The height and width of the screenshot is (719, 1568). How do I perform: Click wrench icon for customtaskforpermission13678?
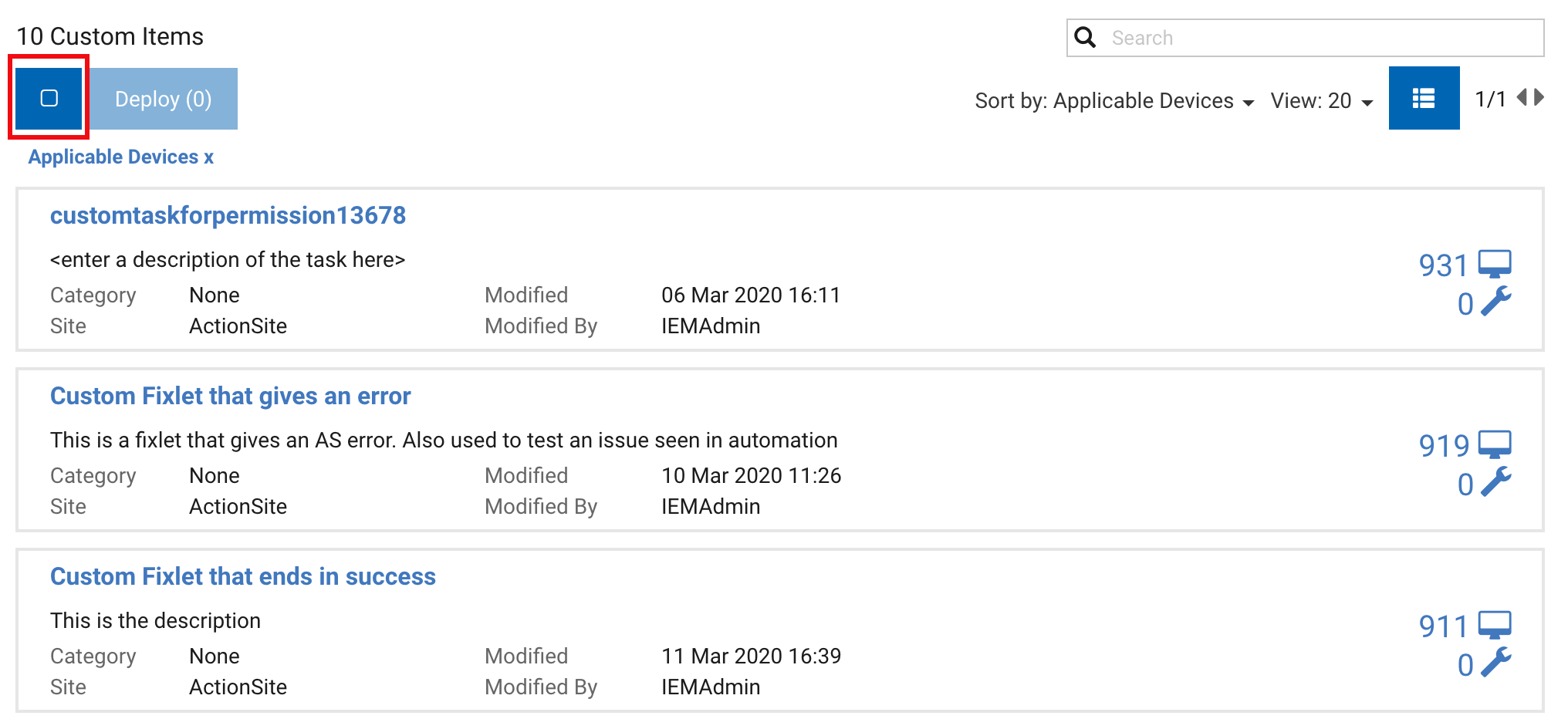pyautogui.click(x=1495, y=302)
